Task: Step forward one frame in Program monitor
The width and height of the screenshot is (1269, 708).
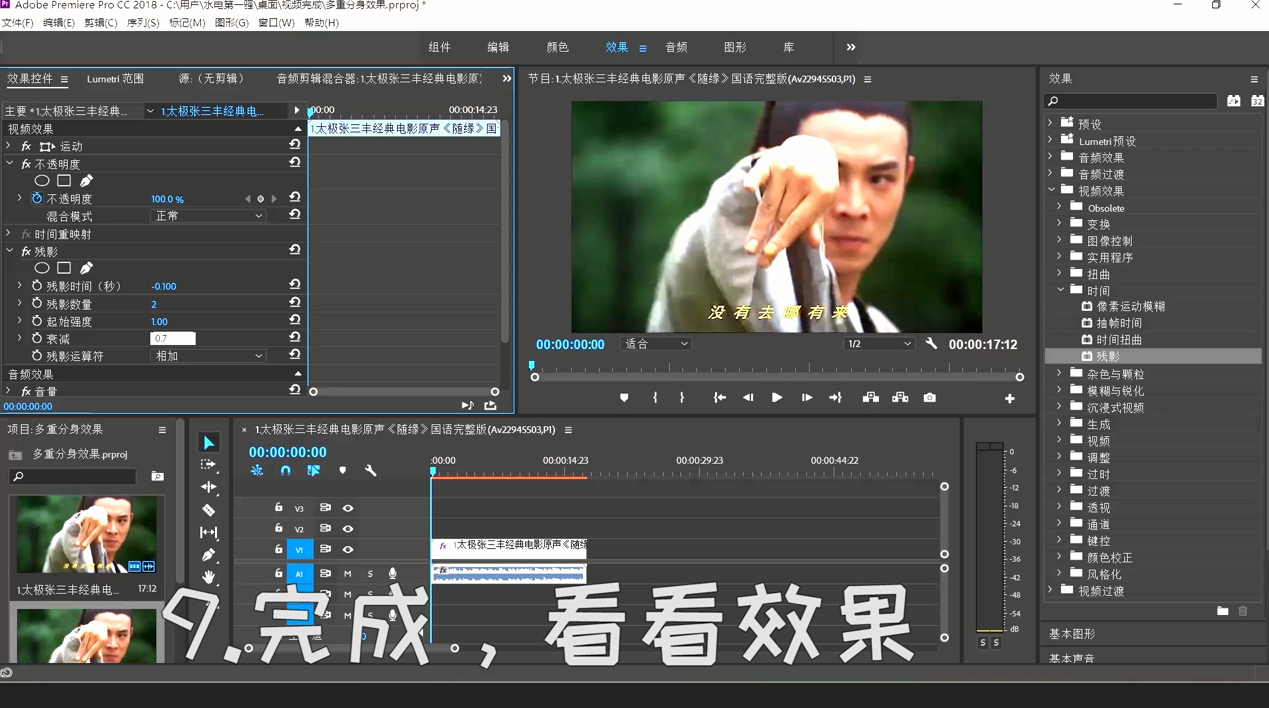Action: (x=806, y=398)
